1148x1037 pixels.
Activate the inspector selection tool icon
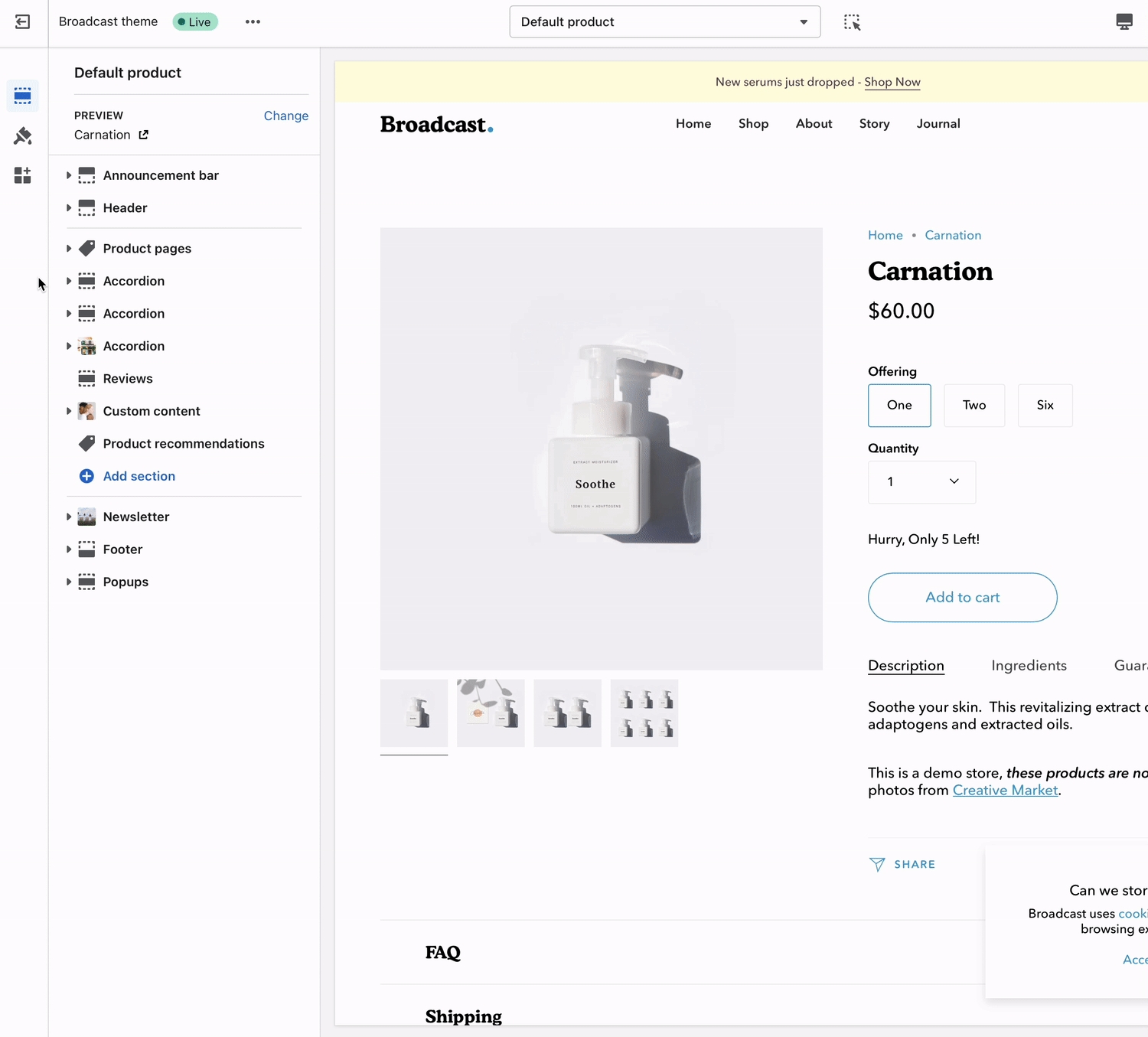coord(852,22)
